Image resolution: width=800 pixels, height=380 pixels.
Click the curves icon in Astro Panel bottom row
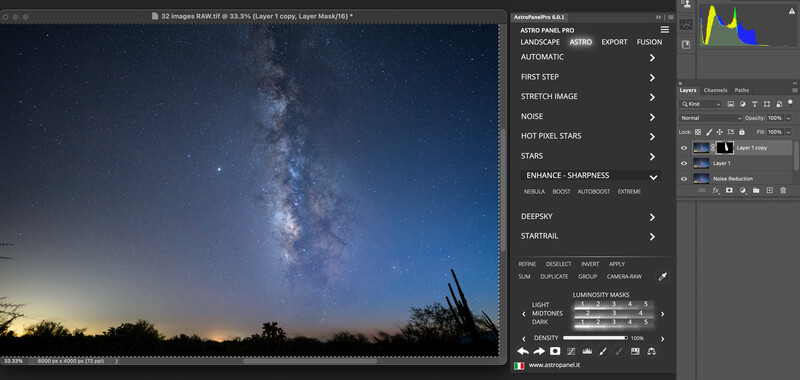point(571,351)
